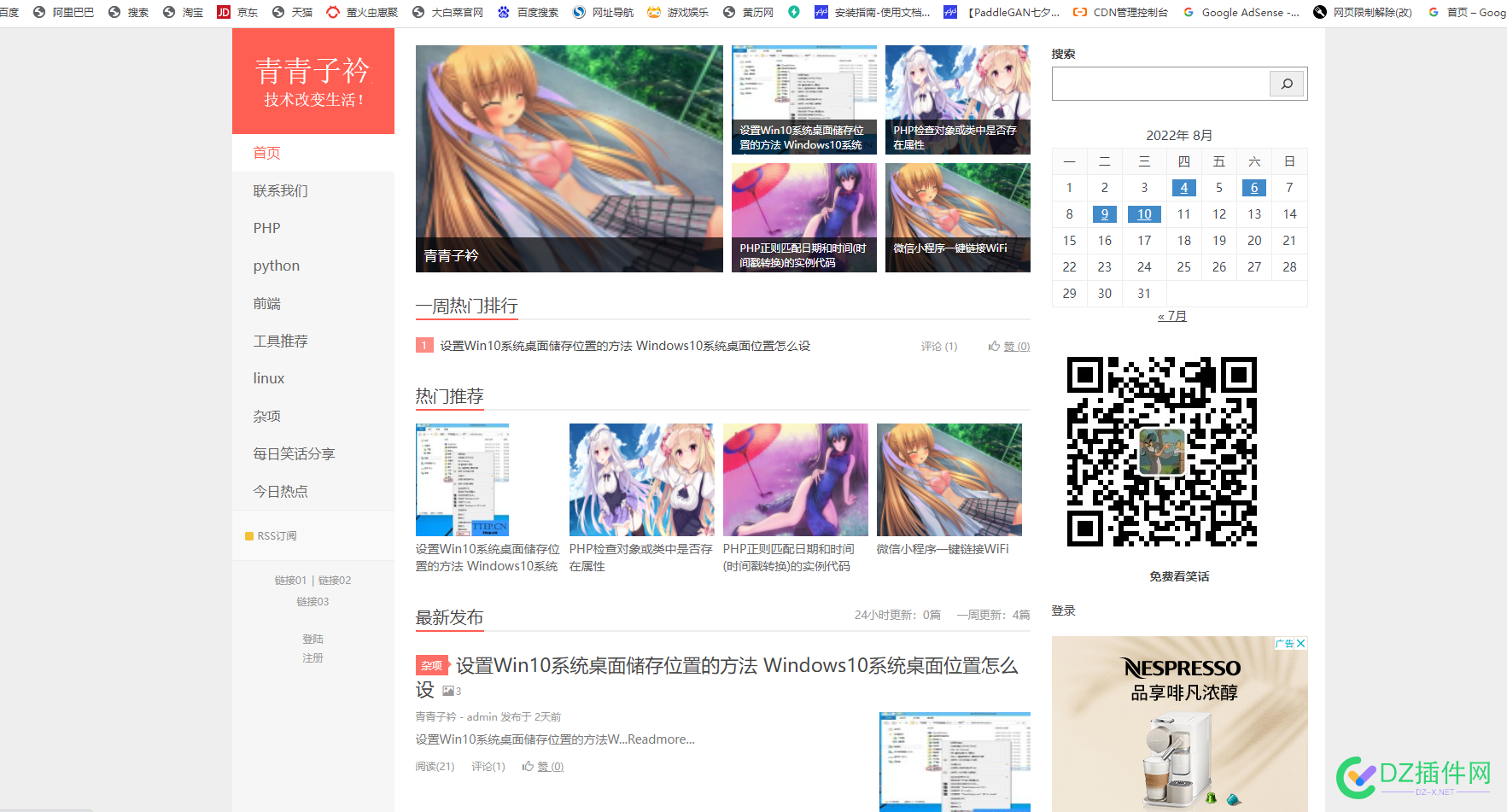This screenshot has width=1507, height=812.
Task: Close the Nespresso ad with the X
Action: click(x=1301, y=643)
